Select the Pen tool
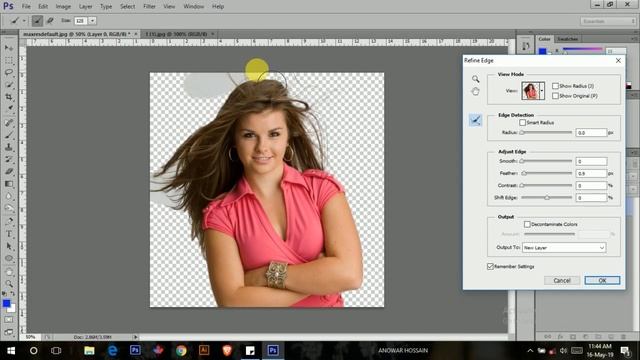640x360 pixels. click(x=9, y=222)
